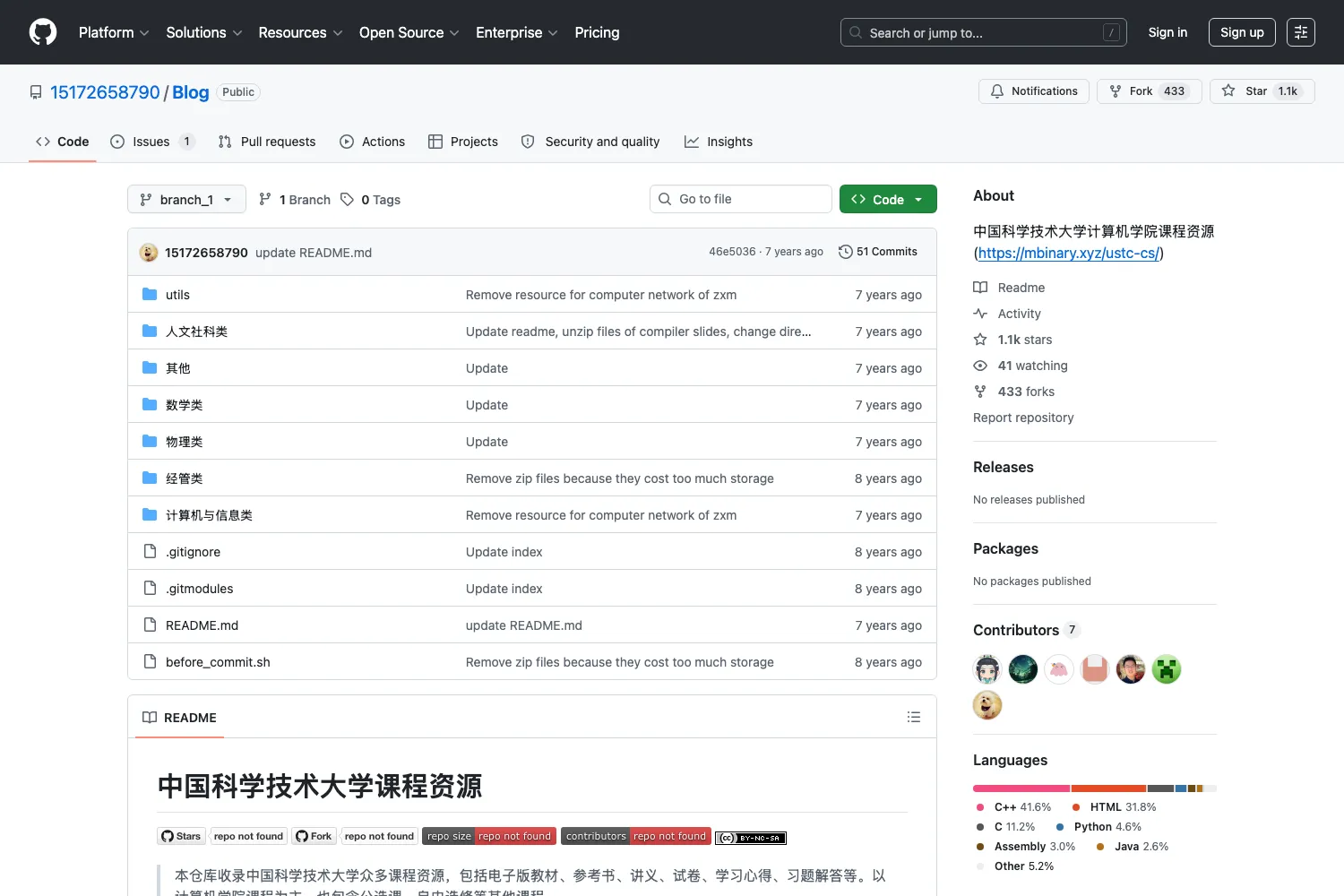1344x896 pixels.
Task: Click the pulse icon beside Activity
Action: tap(980, 314)
